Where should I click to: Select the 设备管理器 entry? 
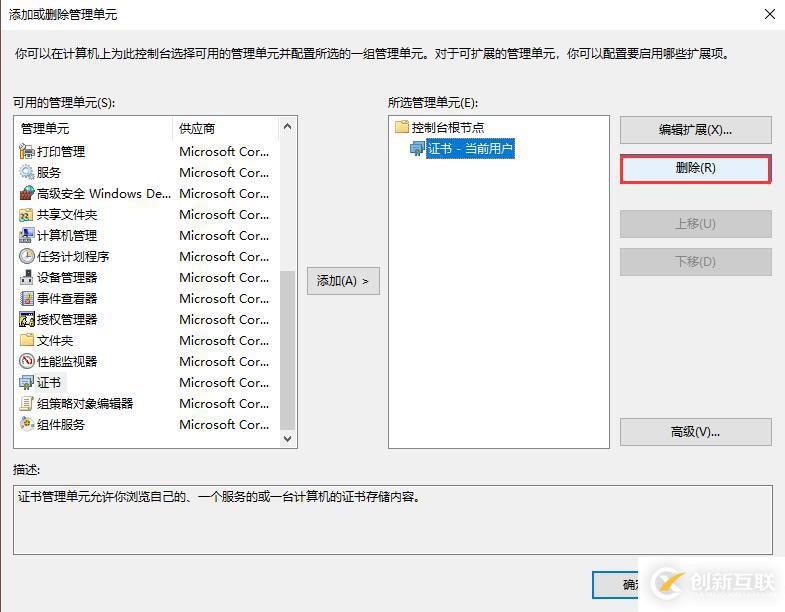click(x=67, y=277)
